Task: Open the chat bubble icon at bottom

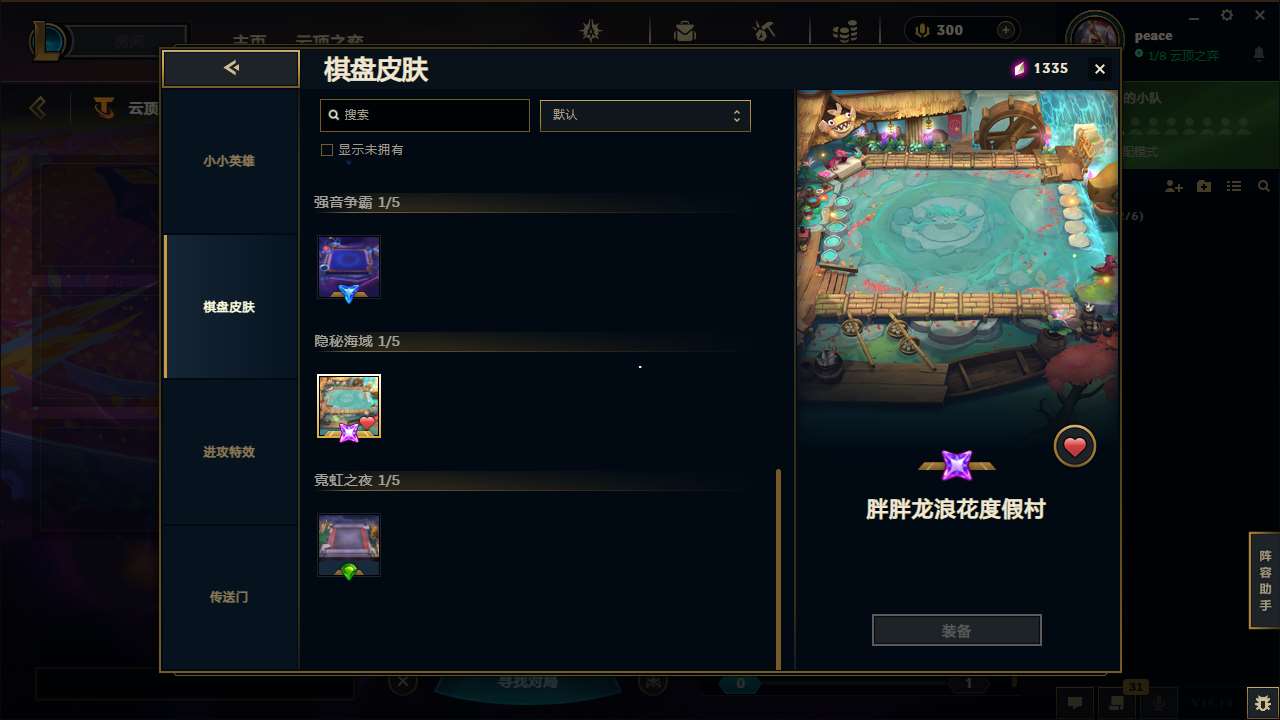Action: tap(1075, 703)
